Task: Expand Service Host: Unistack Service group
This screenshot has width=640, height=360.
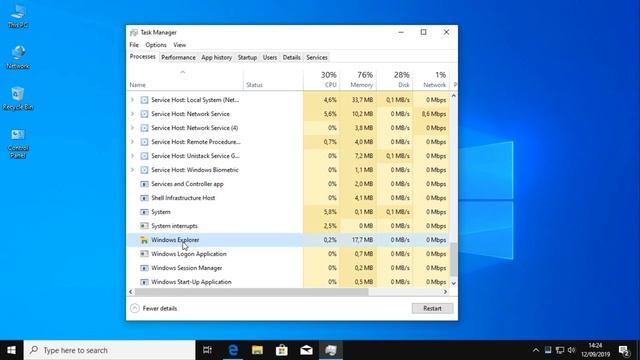Action: 132,156
